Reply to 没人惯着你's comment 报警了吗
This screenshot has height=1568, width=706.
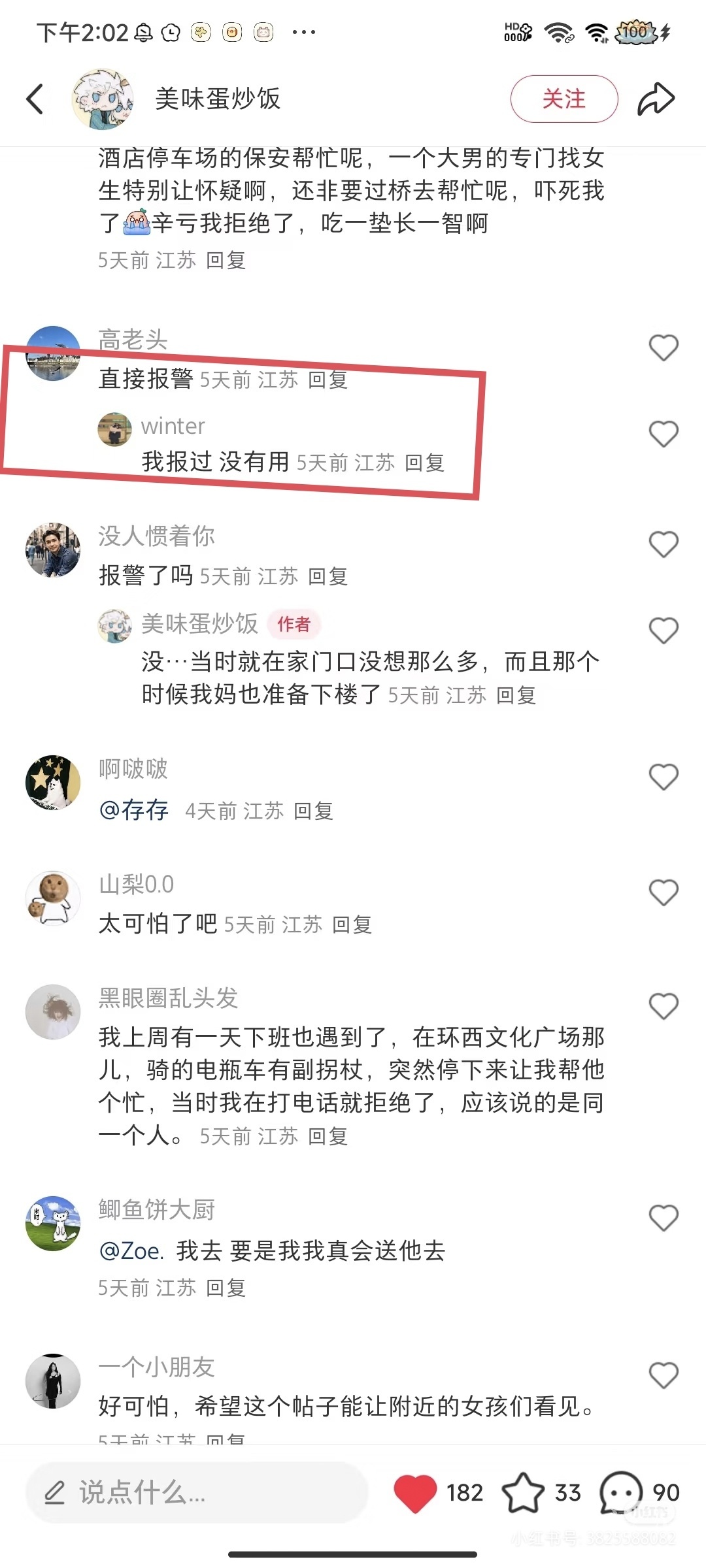pos(328,576)
